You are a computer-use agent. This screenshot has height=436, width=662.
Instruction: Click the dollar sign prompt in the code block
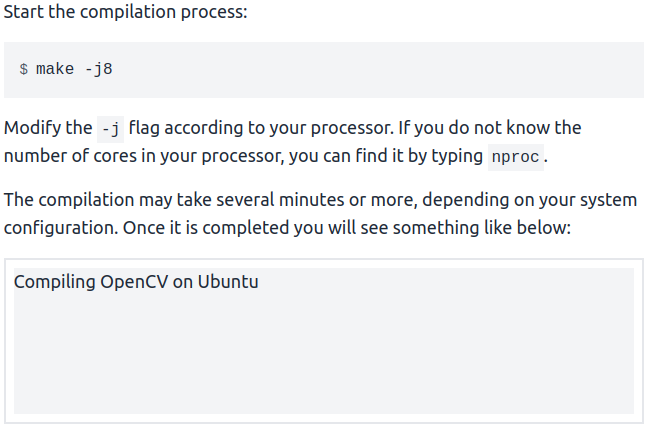[24, 70]
